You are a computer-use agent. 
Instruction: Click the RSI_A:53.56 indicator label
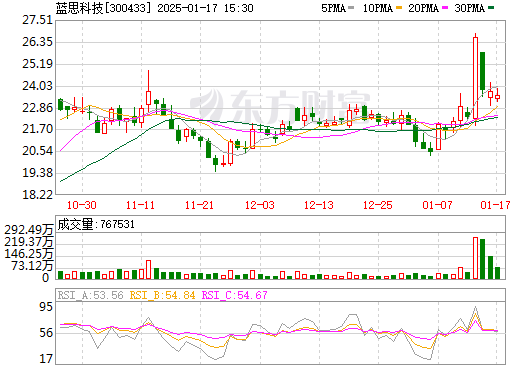(x=91, y=295)
